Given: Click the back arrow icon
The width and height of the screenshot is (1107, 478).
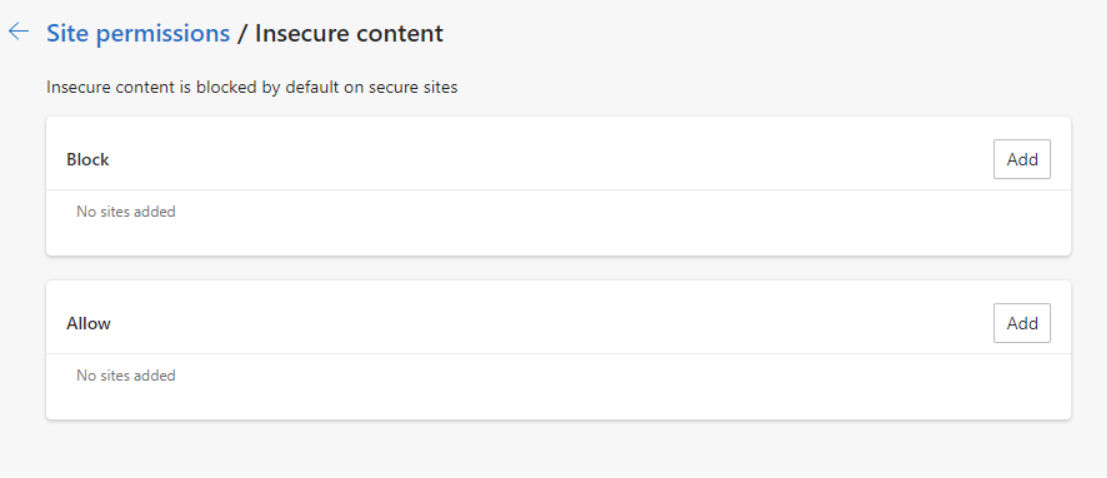Looking at the screenshot, I should pyautogui.click(x=18, y=32).
